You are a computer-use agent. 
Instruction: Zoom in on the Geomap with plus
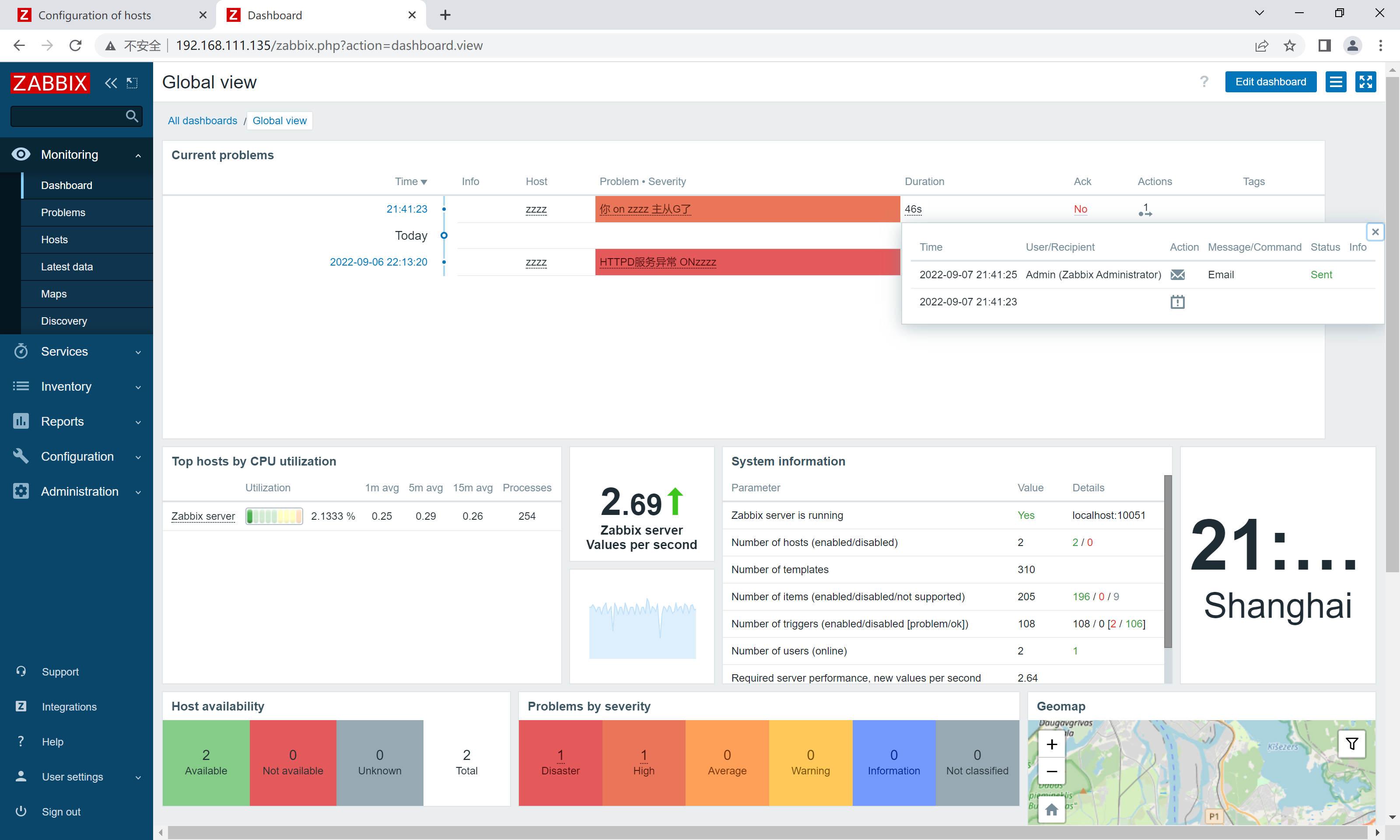click(1051, 744)
